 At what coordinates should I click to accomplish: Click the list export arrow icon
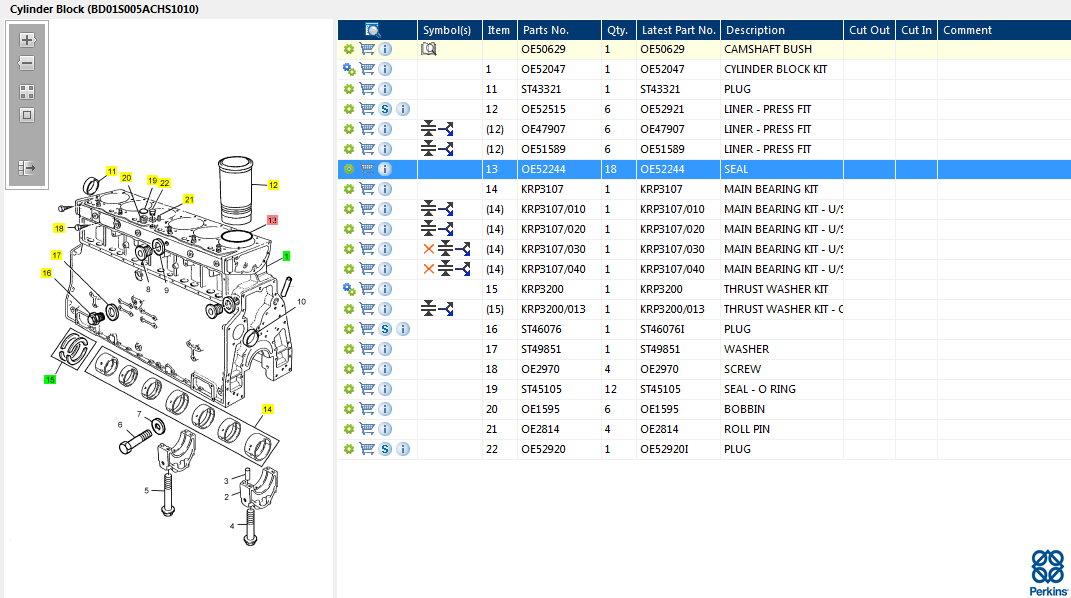pos(27,167)
